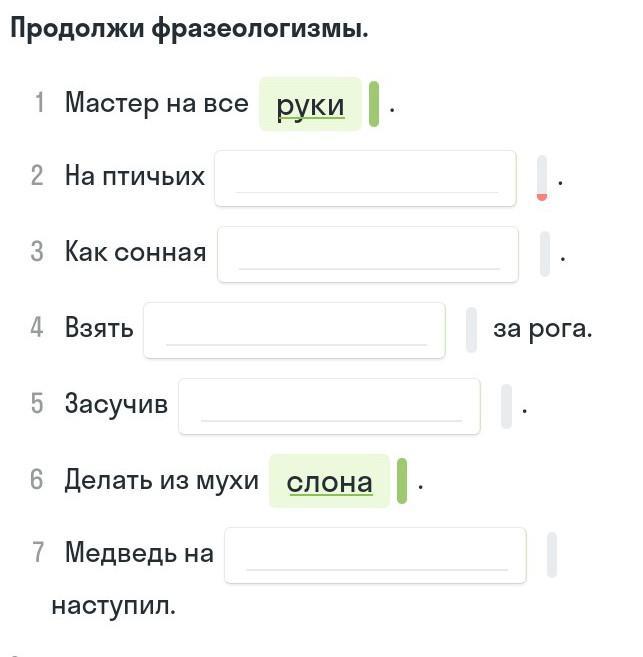The image size is (643, 657).
Task: Focus the blank field after "Медведь на"
Action: (375, 555)
